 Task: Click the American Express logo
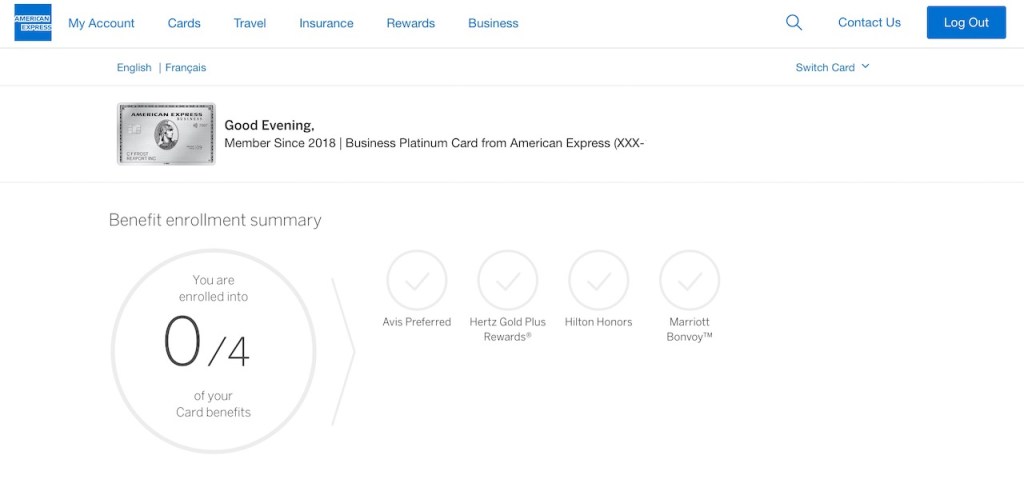coord(33,23)
